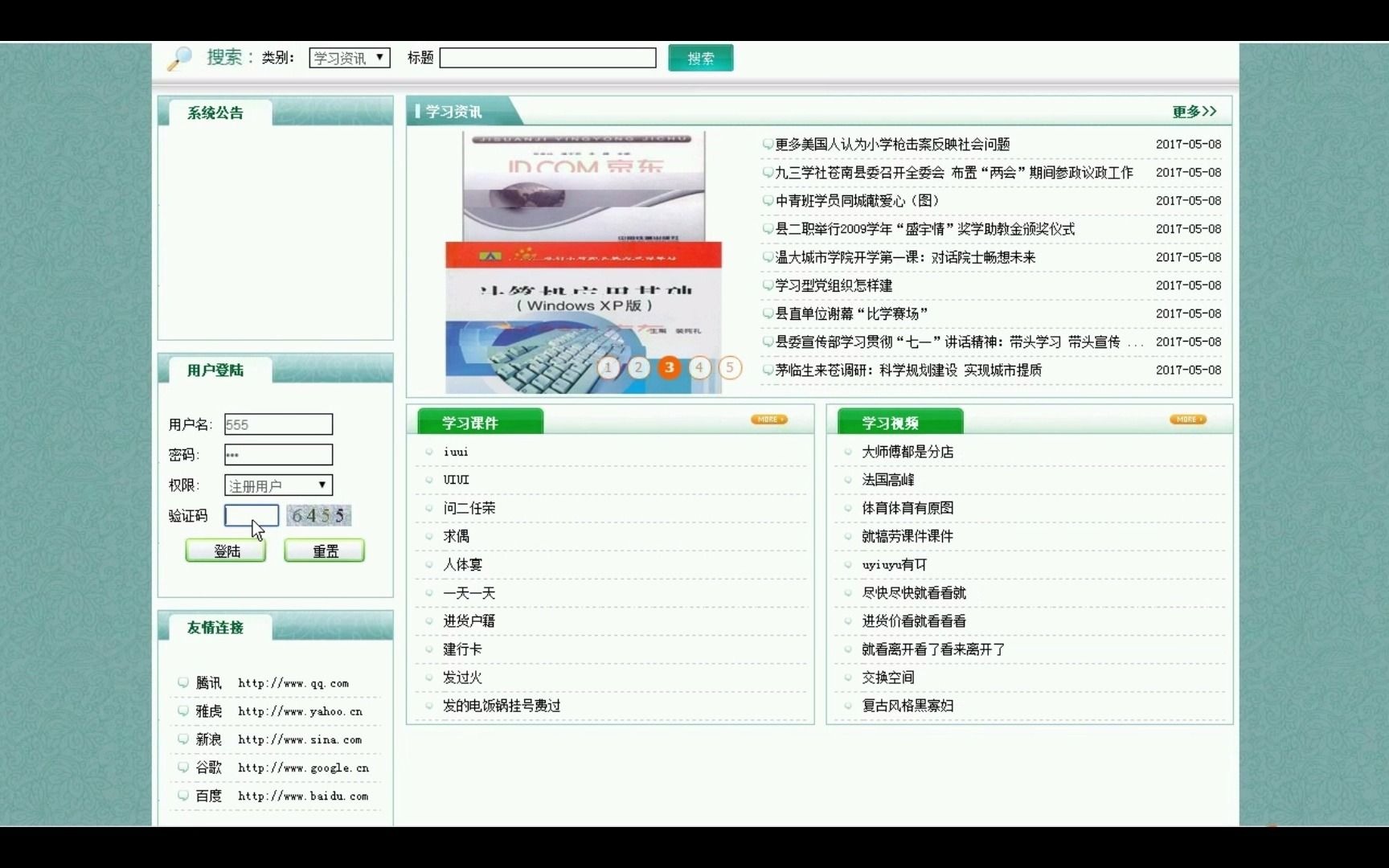
Task: Open video item 就看离开看了看来离开了
Action: click(x=933, y=649)
